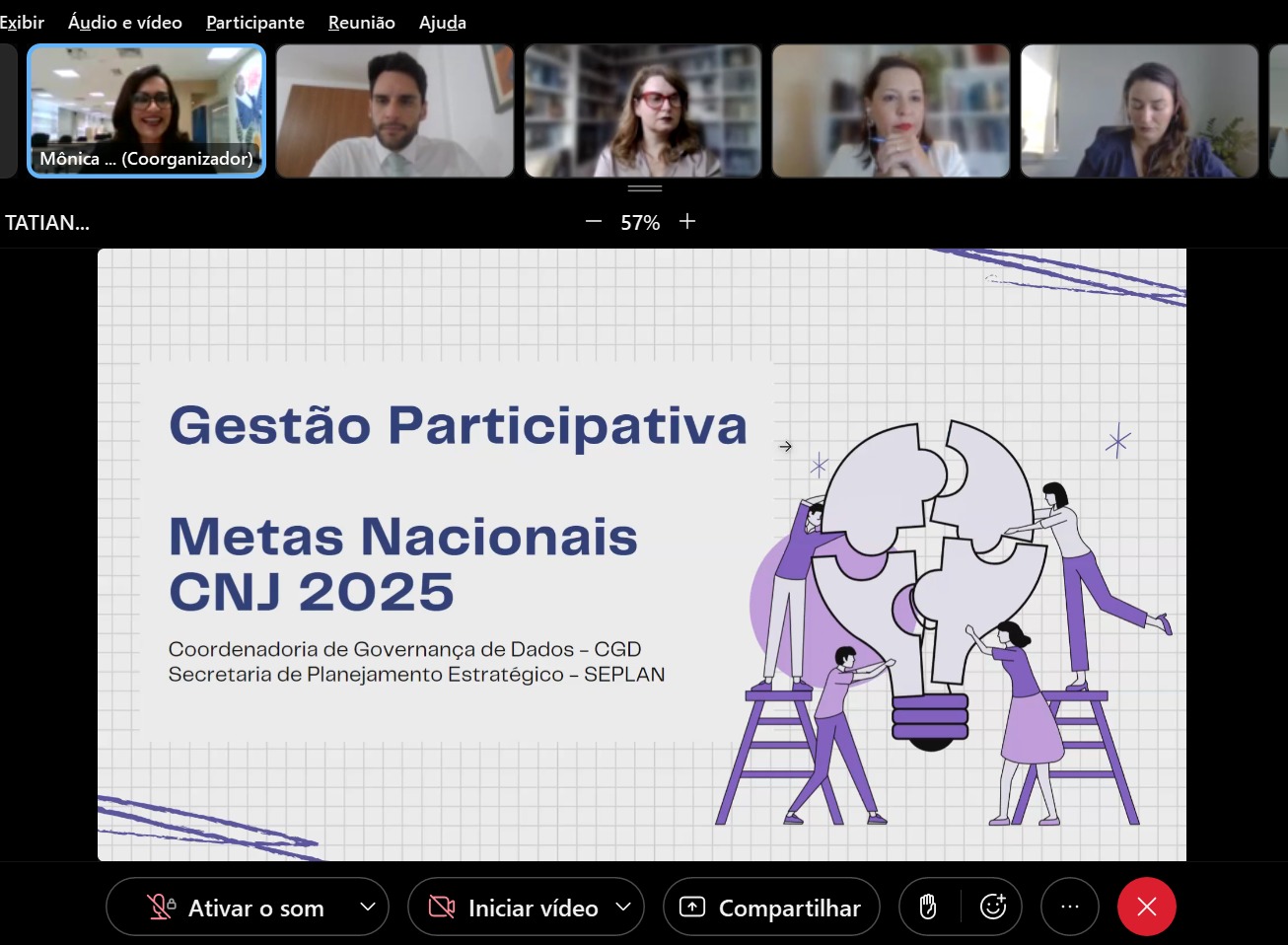Open the Participante menu
Screen dimensions: 1288x945
point(255,22)
